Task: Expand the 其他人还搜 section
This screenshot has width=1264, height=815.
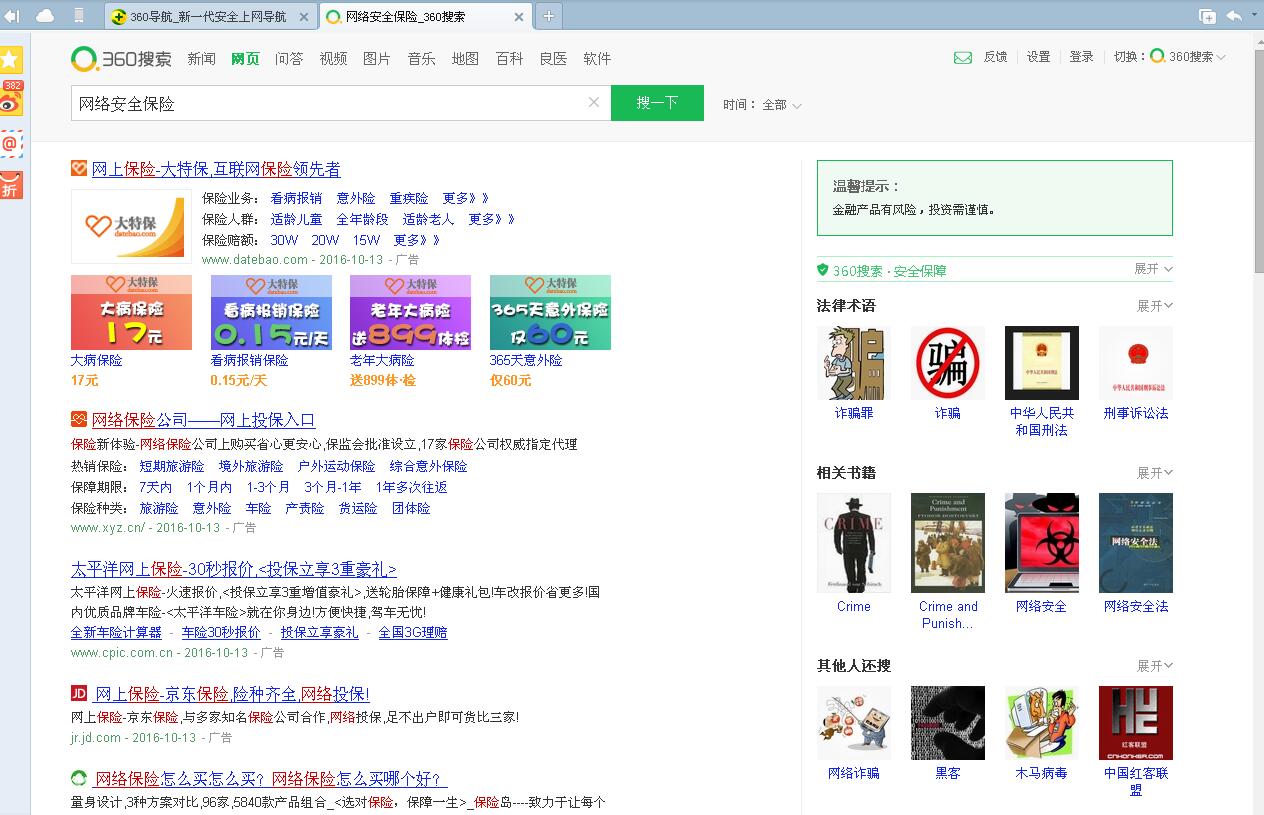Action: click(x=1155, y=665)
